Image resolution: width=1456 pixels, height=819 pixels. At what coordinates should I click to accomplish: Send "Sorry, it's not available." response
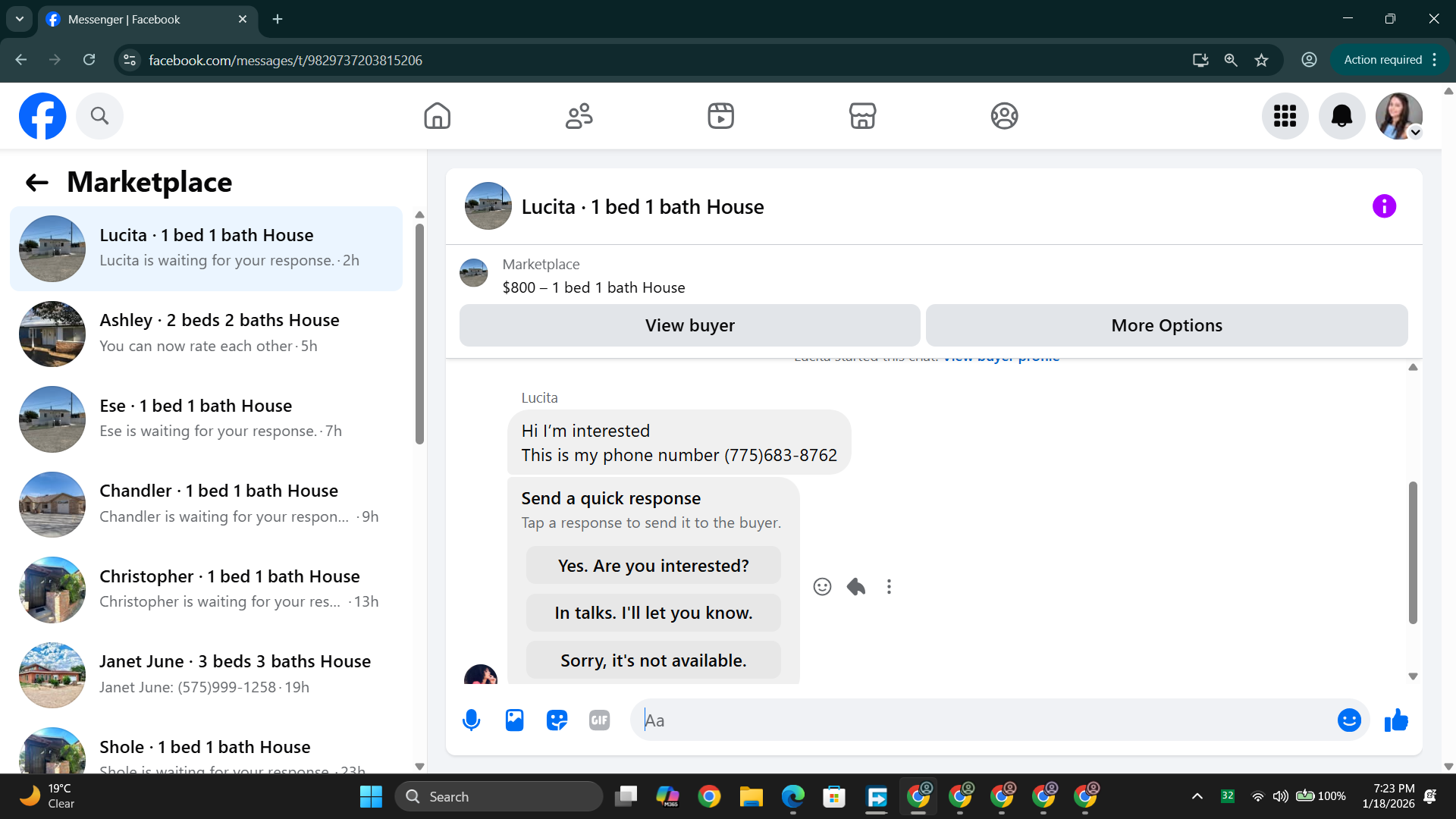(x=653, y=661)
